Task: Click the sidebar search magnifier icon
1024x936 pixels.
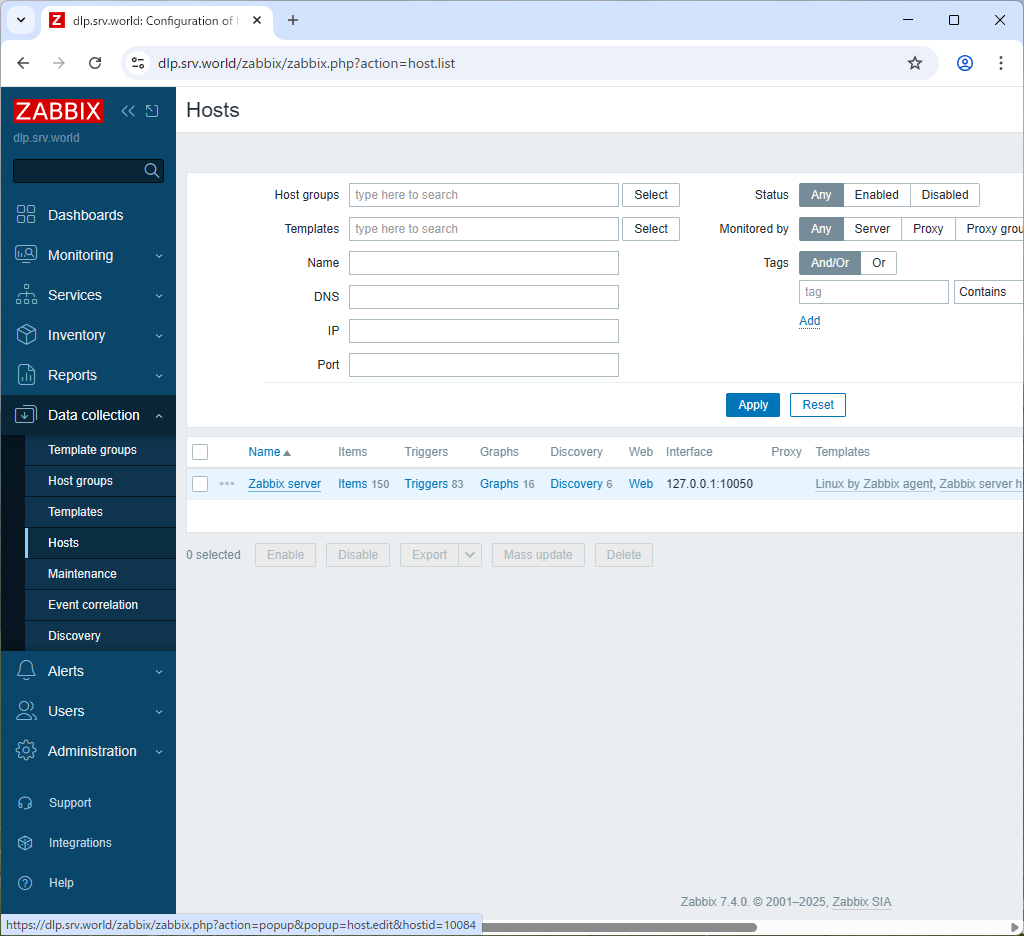Action: [151, 170]
